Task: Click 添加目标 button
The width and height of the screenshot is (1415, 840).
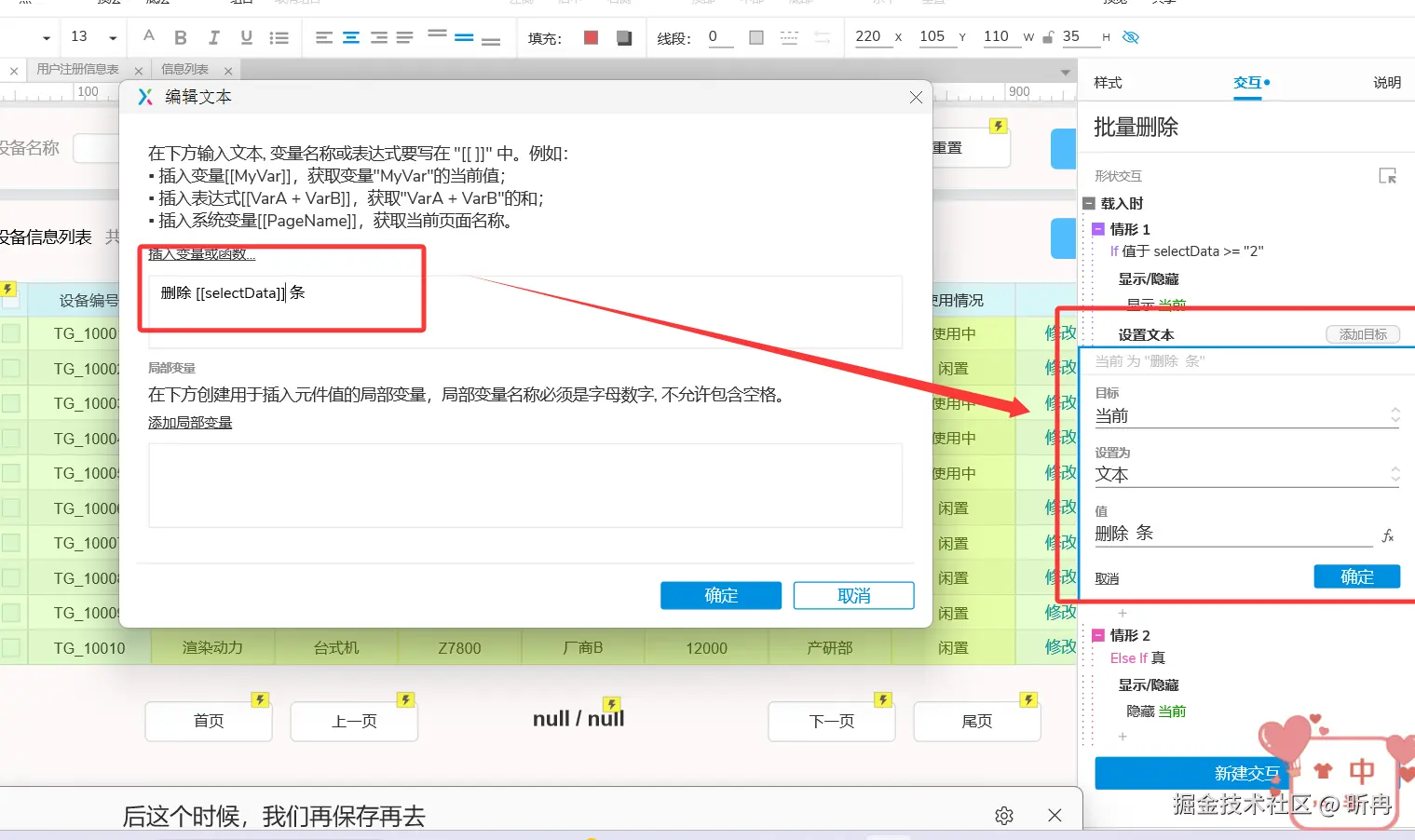Action: click(1363, 334)
